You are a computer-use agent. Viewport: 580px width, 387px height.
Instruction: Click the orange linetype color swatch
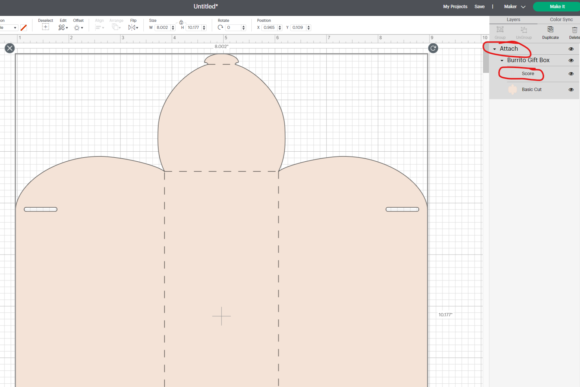pos(24,27)
